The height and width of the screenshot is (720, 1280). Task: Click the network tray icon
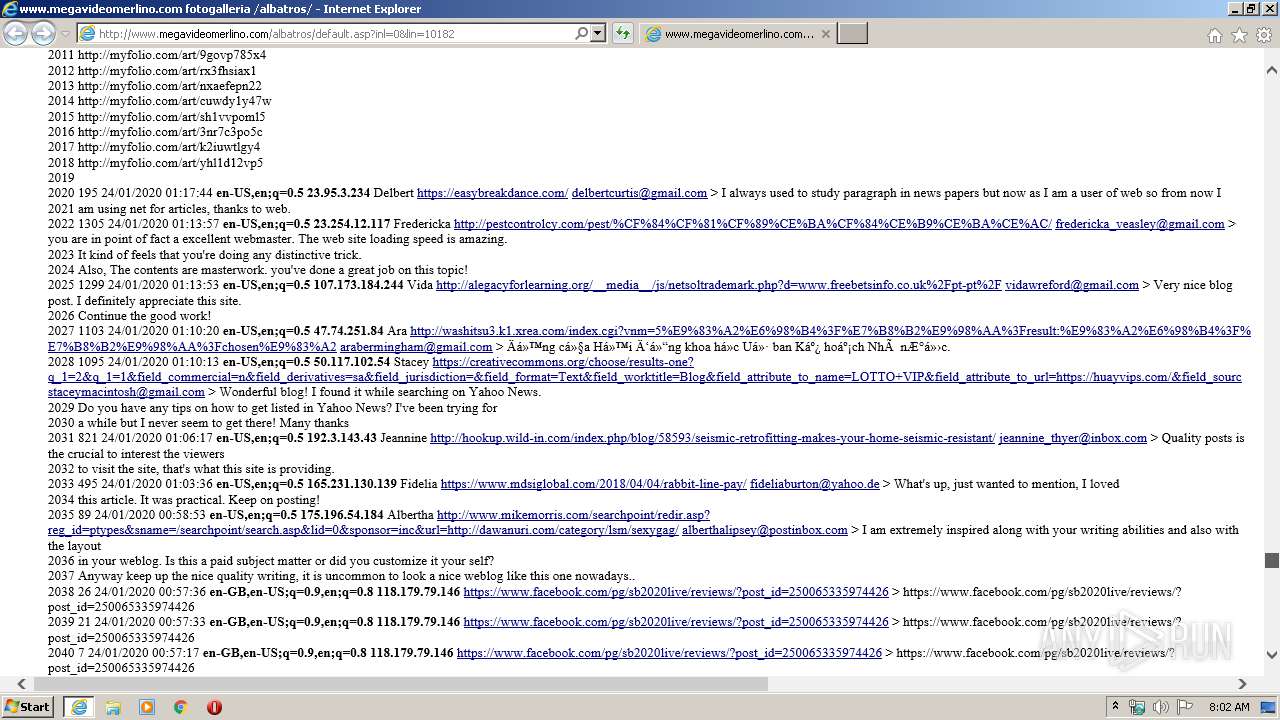tap(1138, 707)
